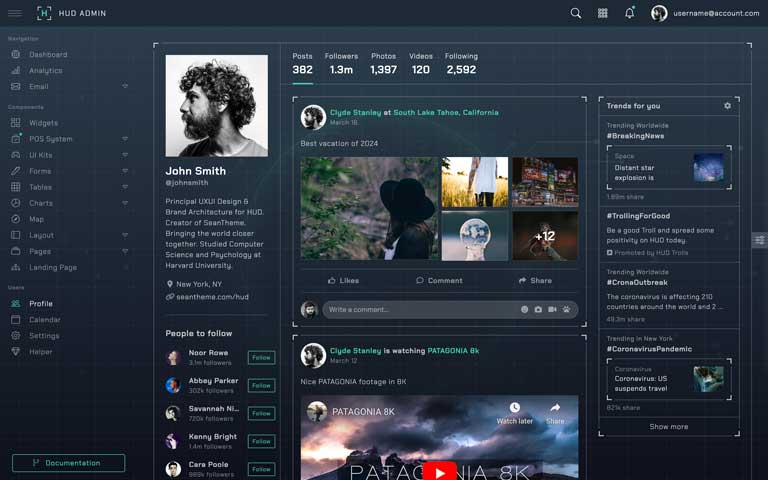
Task: Follow Noor Rowe
Action: tap(261, 357)
